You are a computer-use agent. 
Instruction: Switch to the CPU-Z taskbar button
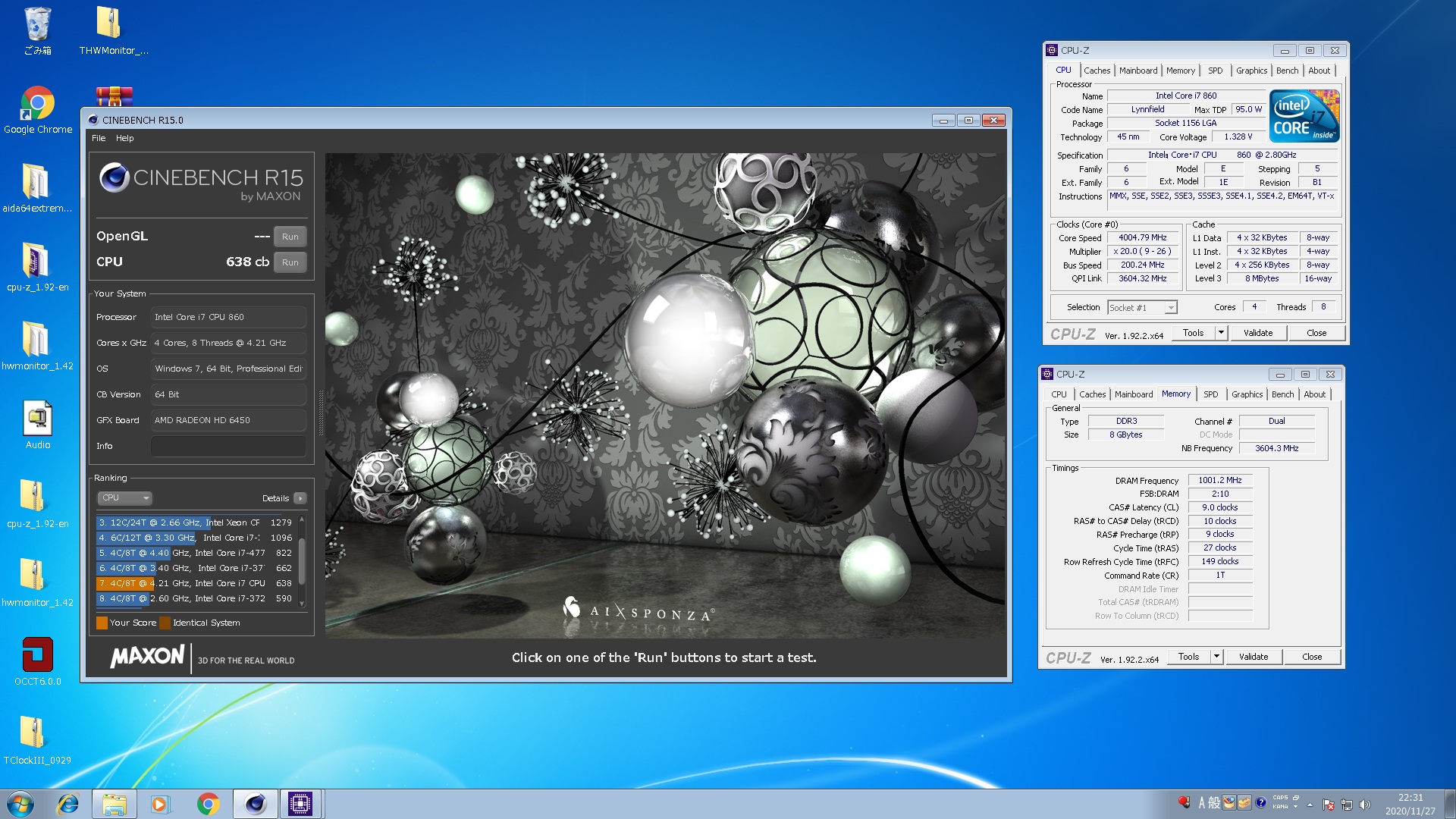(300, 804)
